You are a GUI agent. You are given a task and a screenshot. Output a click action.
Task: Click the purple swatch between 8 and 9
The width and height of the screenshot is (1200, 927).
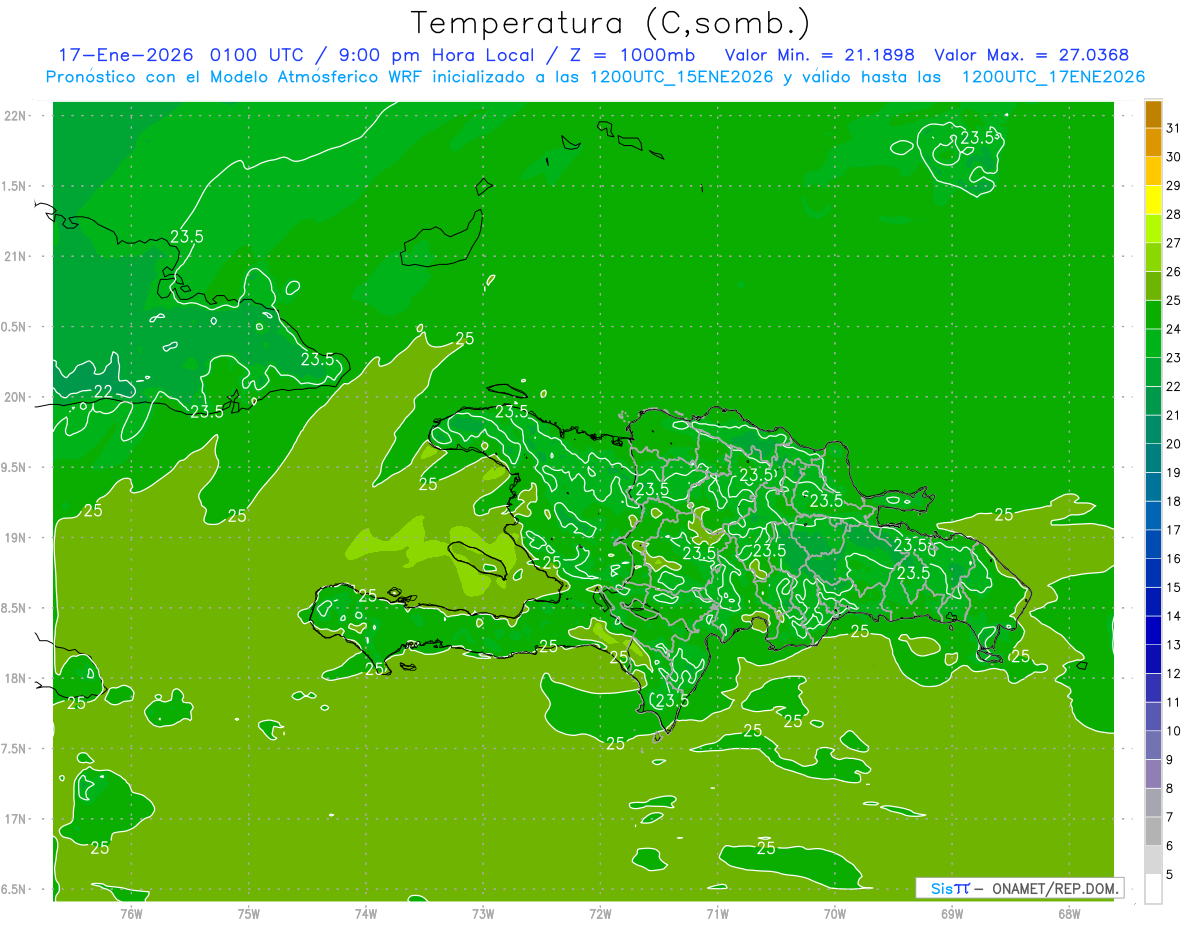pyautogui.click(x=1153, y=774)
